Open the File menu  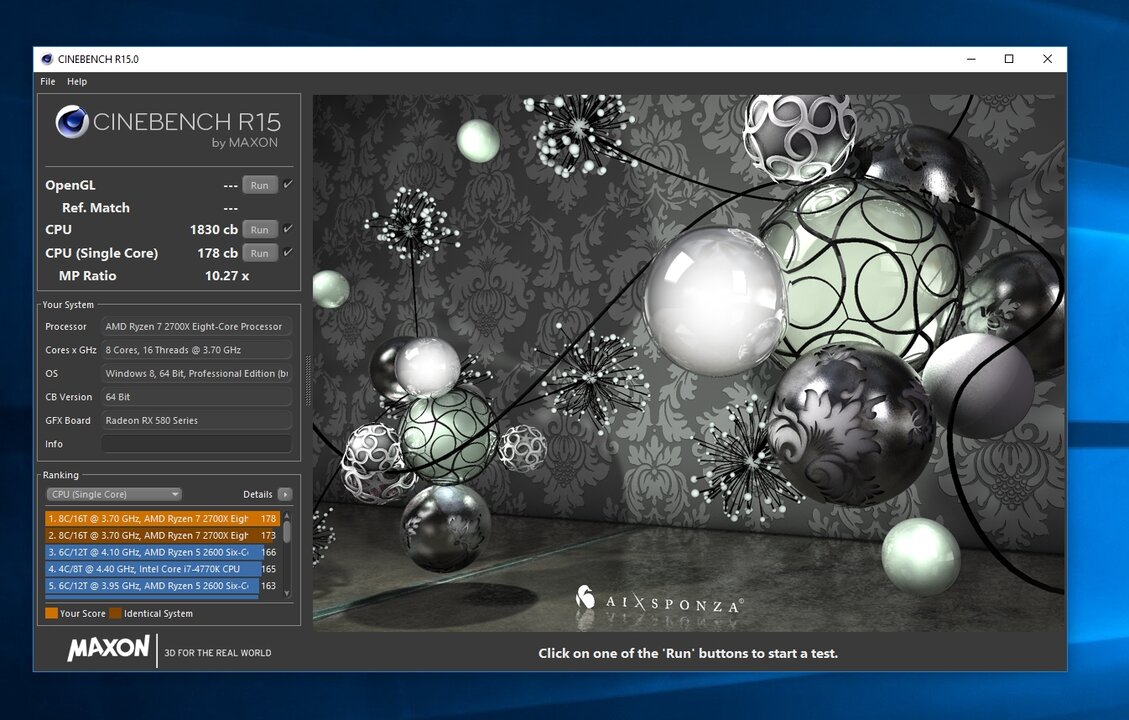48,81
